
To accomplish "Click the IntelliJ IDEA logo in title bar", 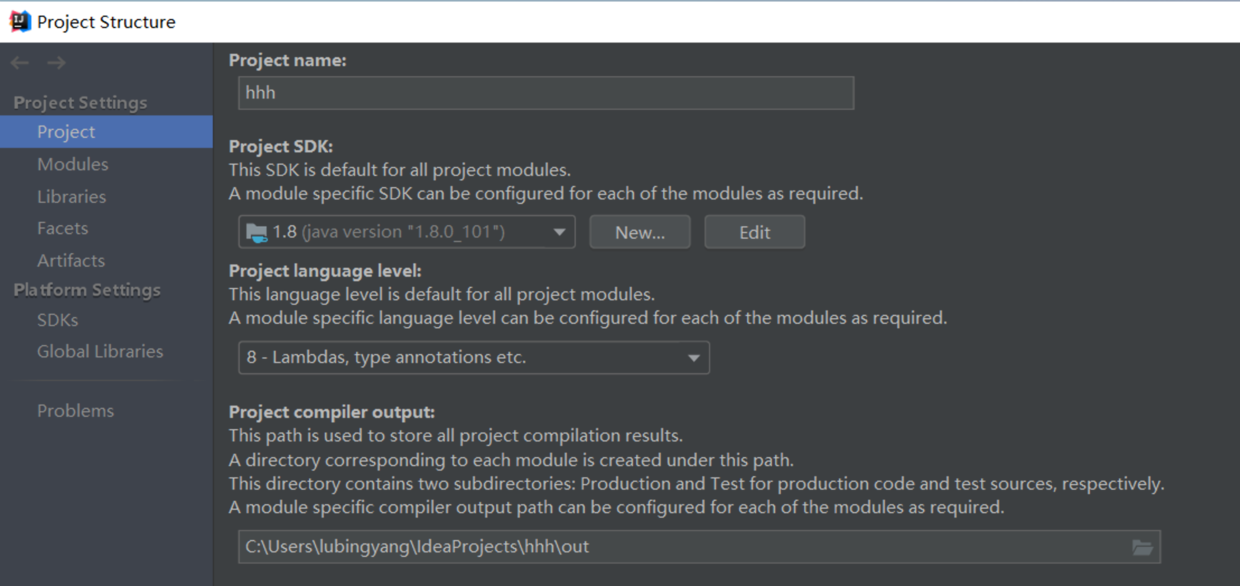I will [x=20, y=21].
